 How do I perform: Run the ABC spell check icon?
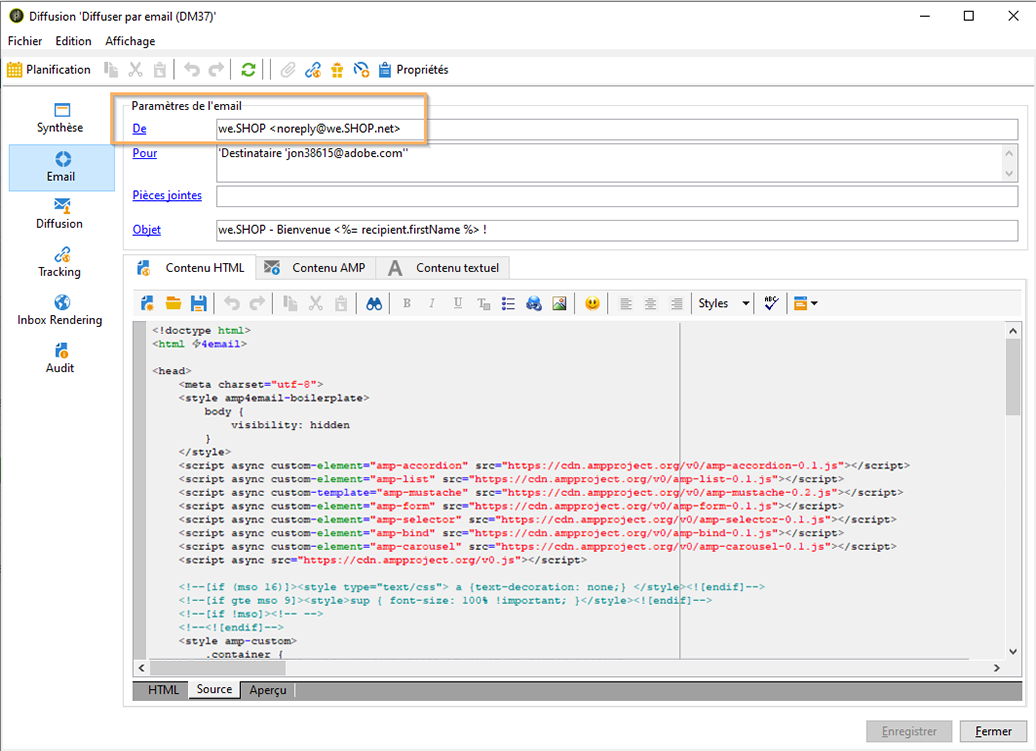click(771, 303)
